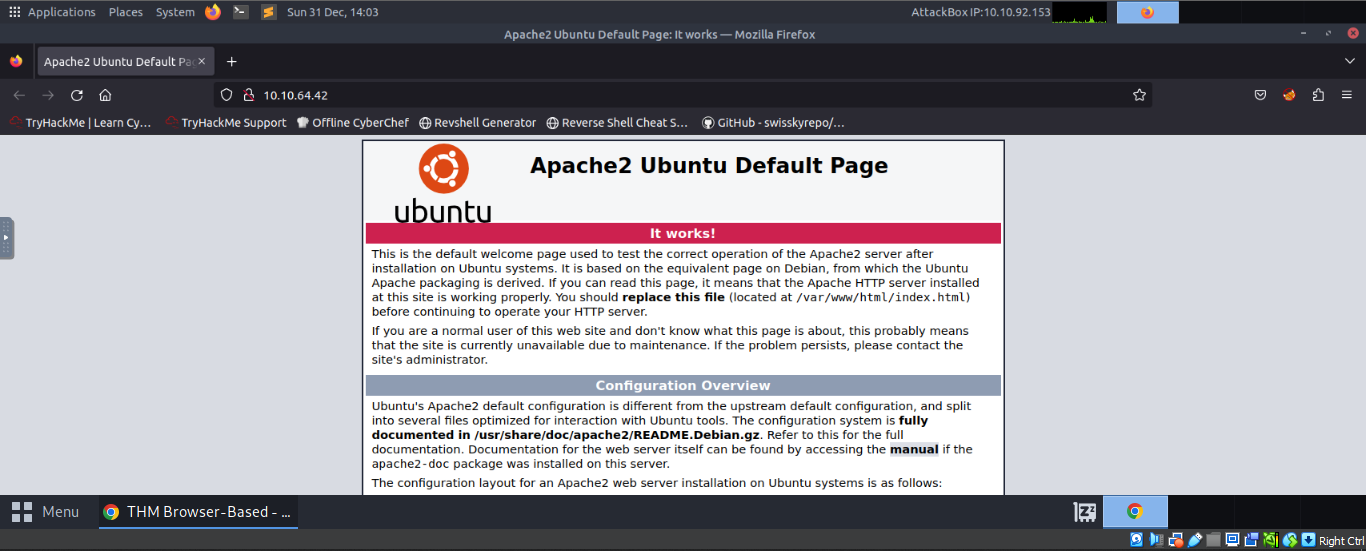Click the AttackBox IP label
This screenshot has height=551, width=1366.
[981, 12]
